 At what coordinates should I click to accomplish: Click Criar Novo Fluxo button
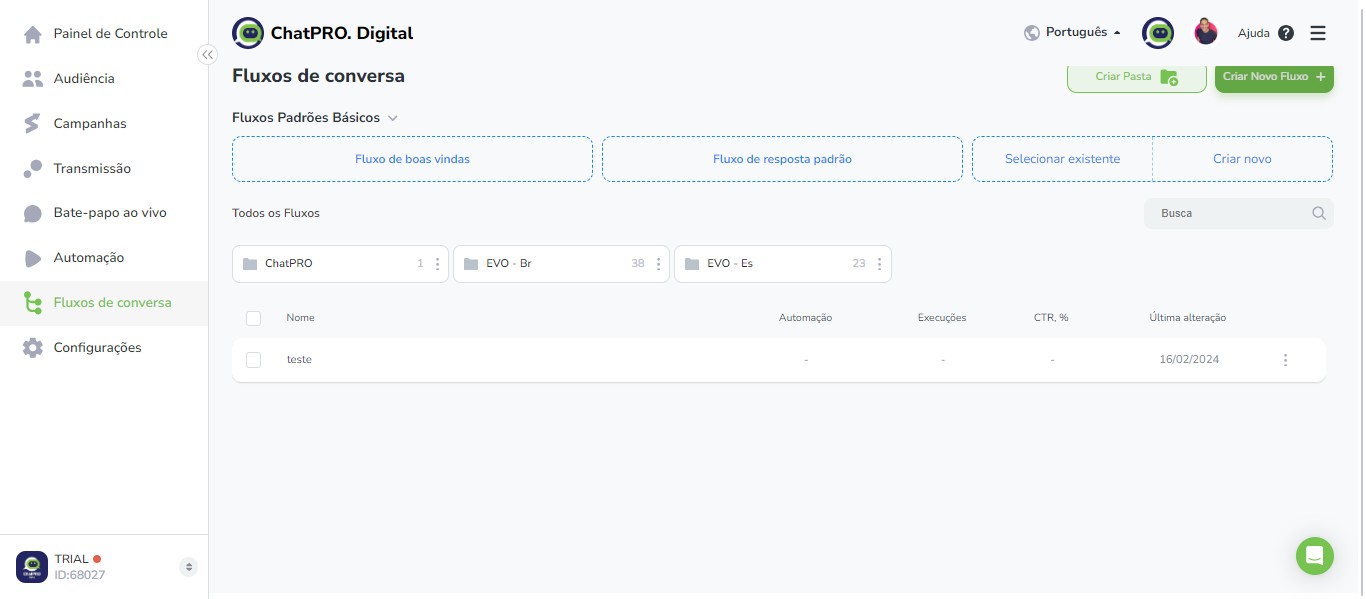[x=1274, y=77]
